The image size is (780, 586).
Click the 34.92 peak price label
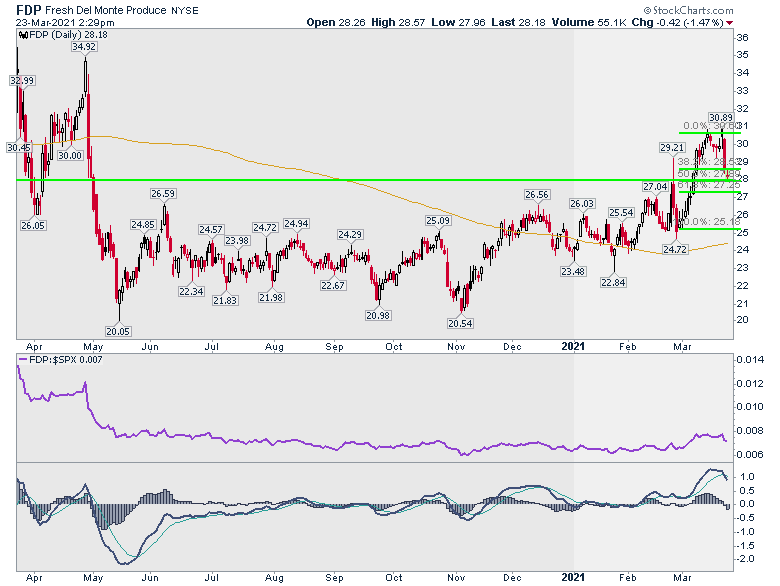point(84,46)
